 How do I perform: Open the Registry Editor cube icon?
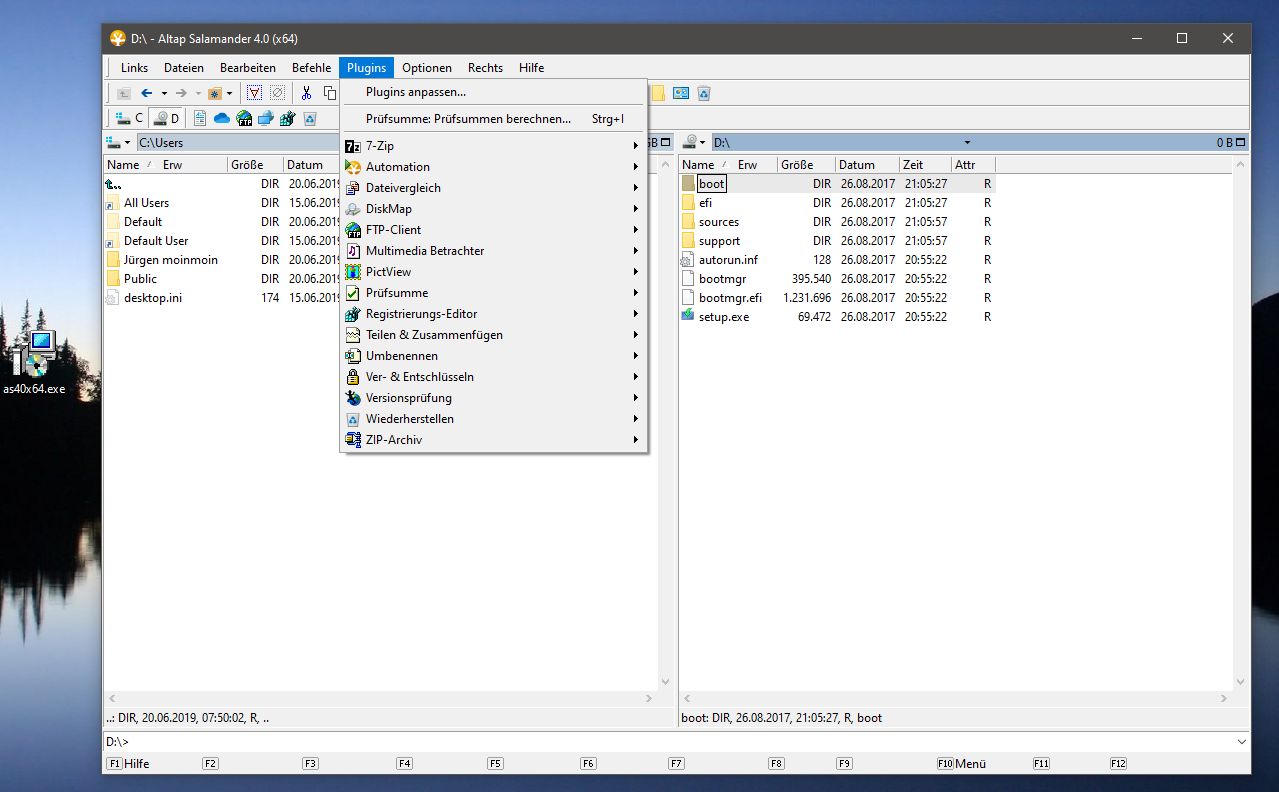pyautogui.click(x=288, y=118)
